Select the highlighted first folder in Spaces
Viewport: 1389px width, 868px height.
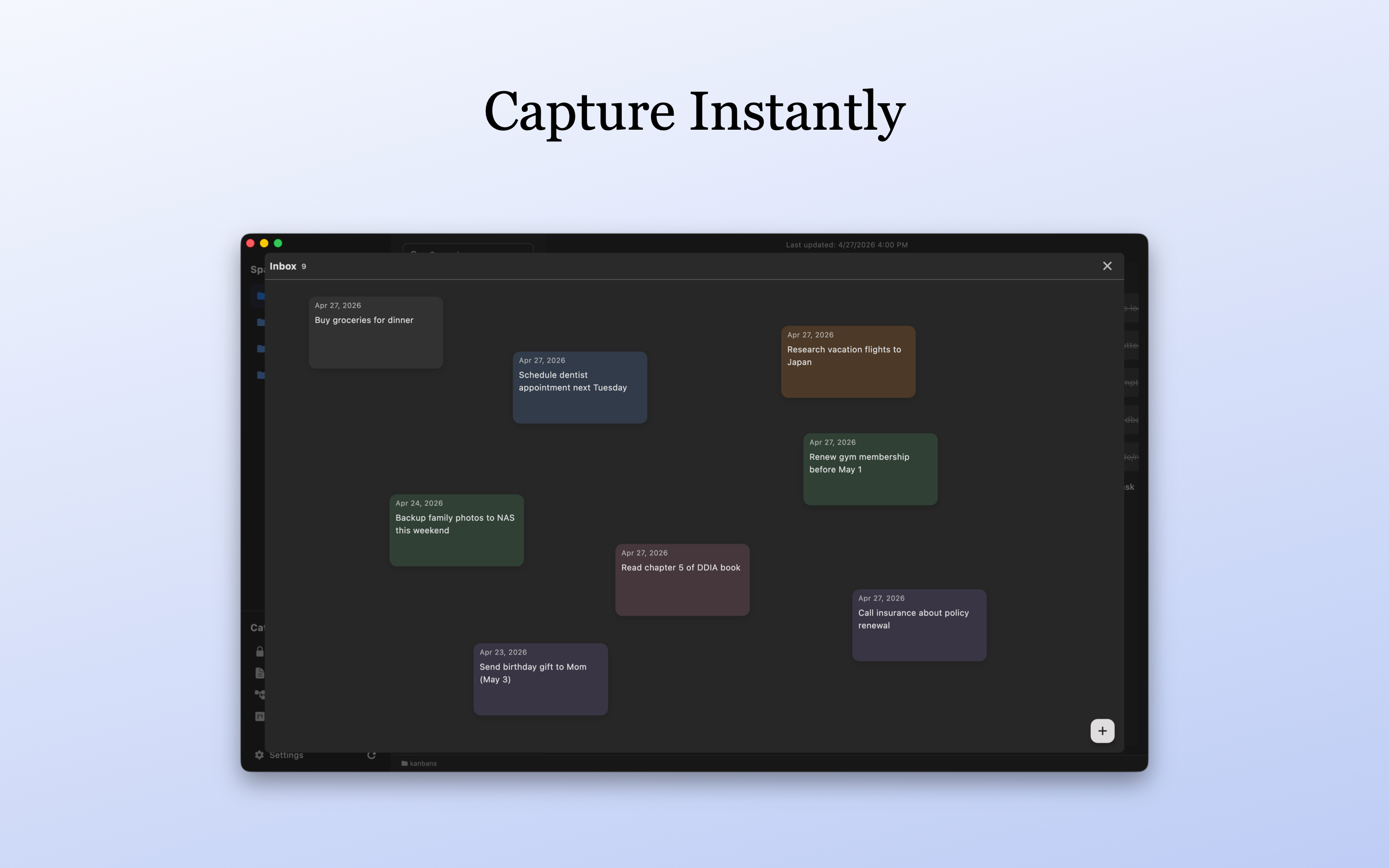click(x=260, y=296)
